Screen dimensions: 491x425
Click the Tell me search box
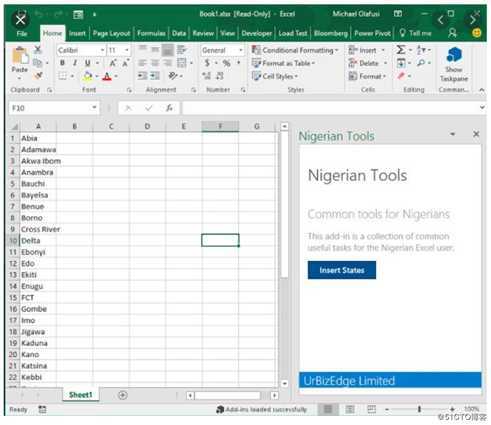415,33
